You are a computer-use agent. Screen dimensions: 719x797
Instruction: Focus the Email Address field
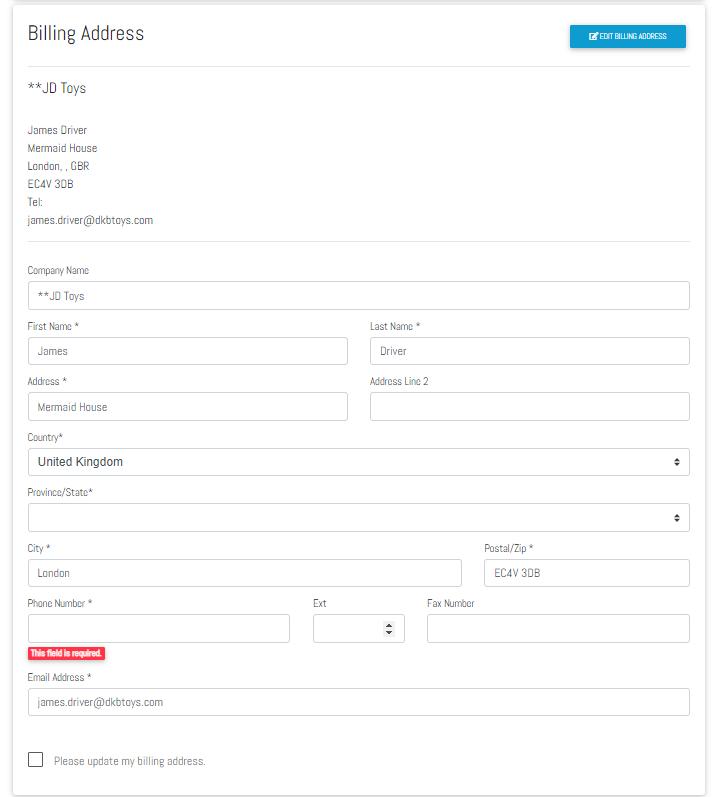click(358, 702)
